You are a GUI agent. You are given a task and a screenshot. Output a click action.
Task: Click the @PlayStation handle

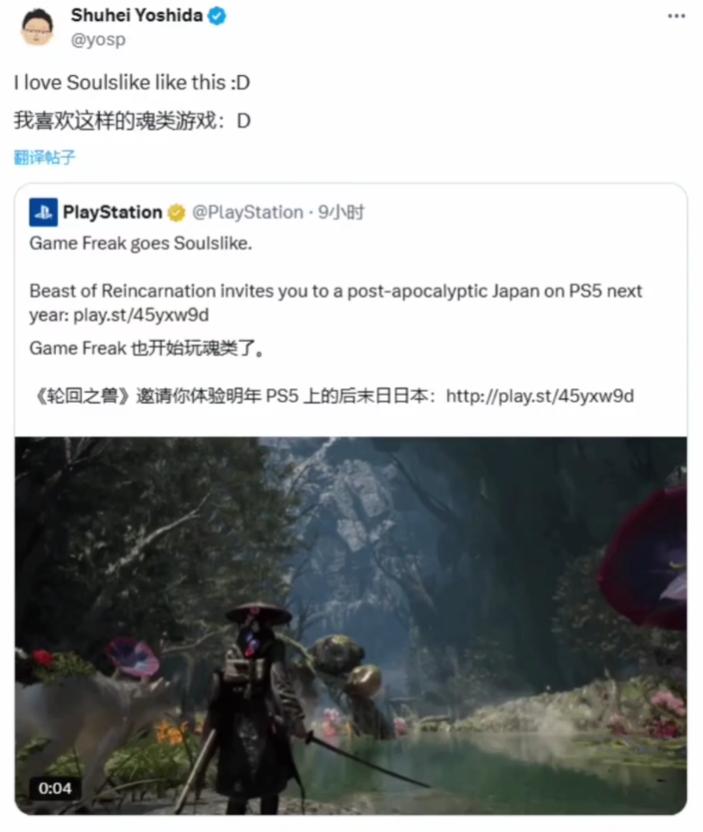click(247, 212)
